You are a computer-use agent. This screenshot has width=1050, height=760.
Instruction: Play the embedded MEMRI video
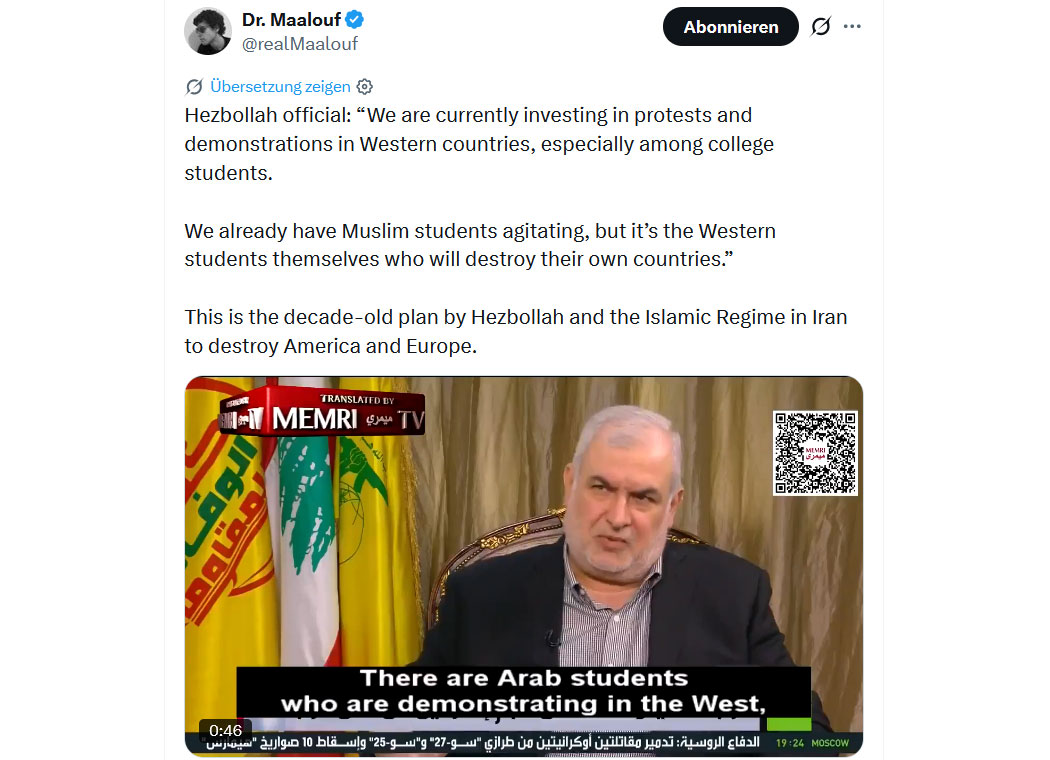tap(523, 560)
